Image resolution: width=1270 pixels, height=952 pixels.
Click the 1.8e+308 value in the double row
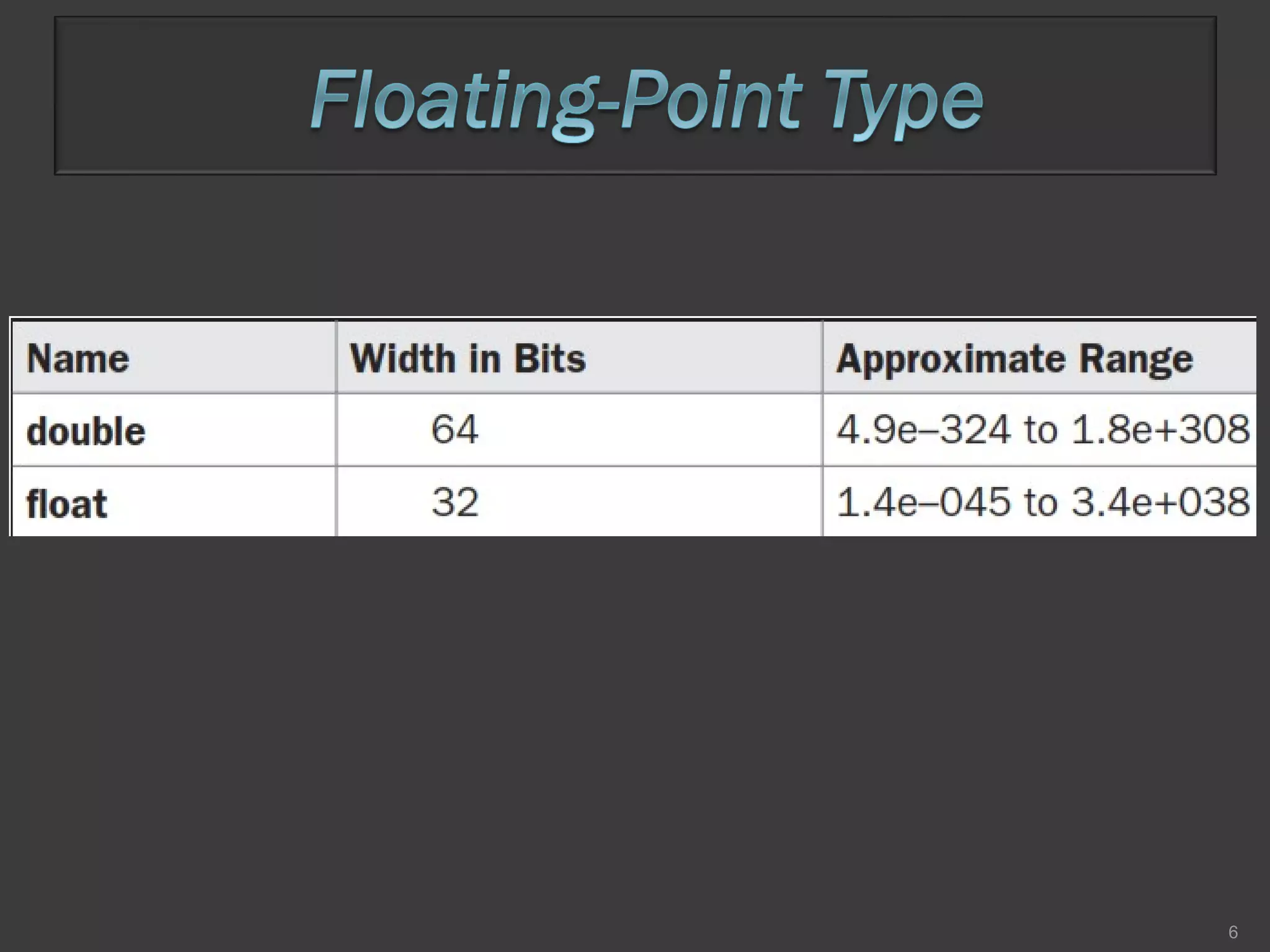tap(1161, 429)
